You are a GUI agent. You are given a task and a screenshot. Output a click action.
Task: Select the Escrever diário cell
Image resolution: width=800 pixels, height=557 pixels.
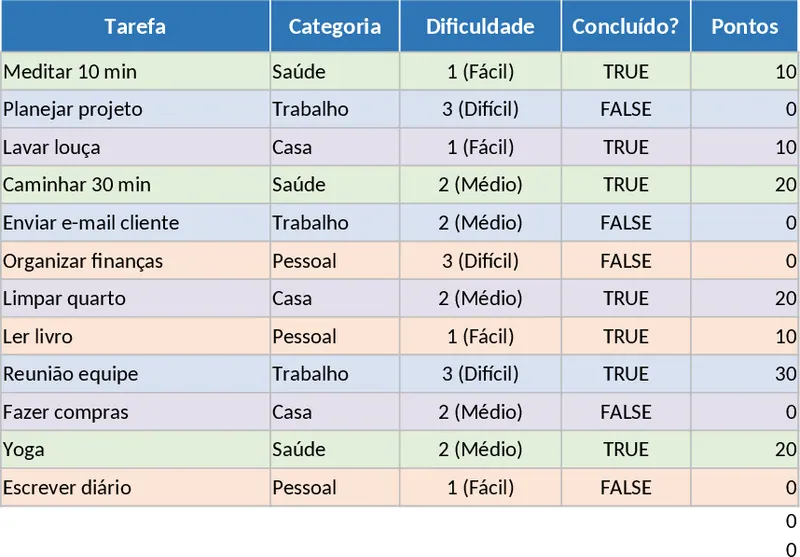(x=135, y=488)
